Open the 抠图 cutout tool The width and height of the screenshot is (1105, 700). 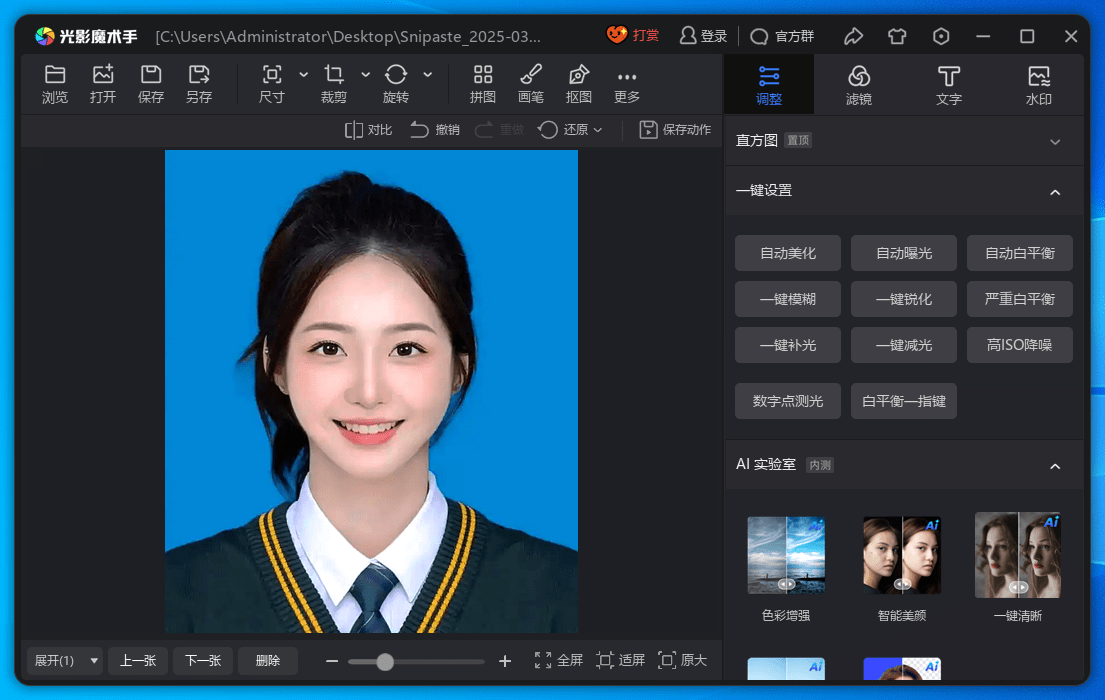click(579, 84)
